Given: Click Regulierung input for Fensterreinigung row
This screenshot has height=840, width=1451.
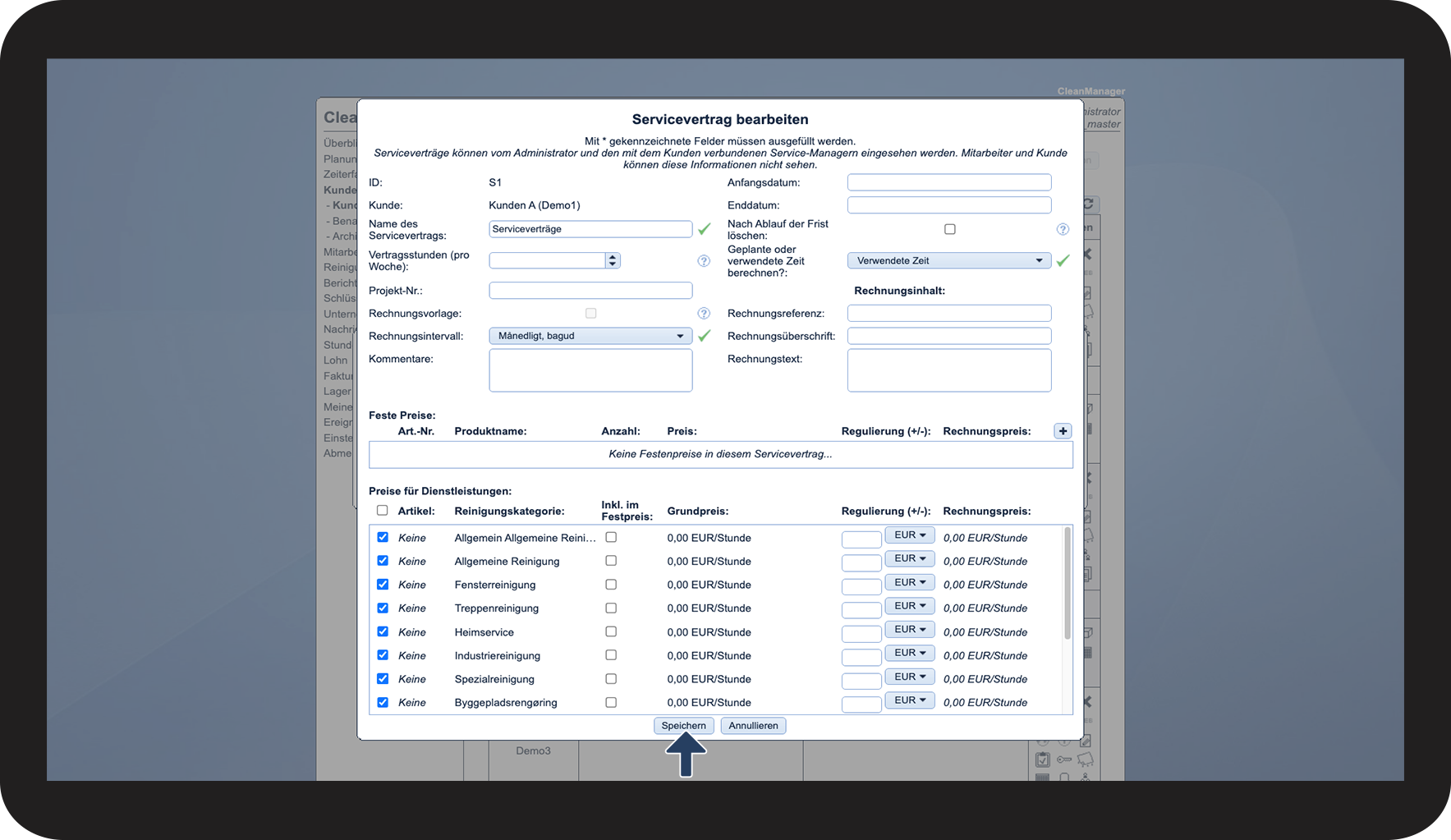Looking at the screenshot, I should point(861,586).
